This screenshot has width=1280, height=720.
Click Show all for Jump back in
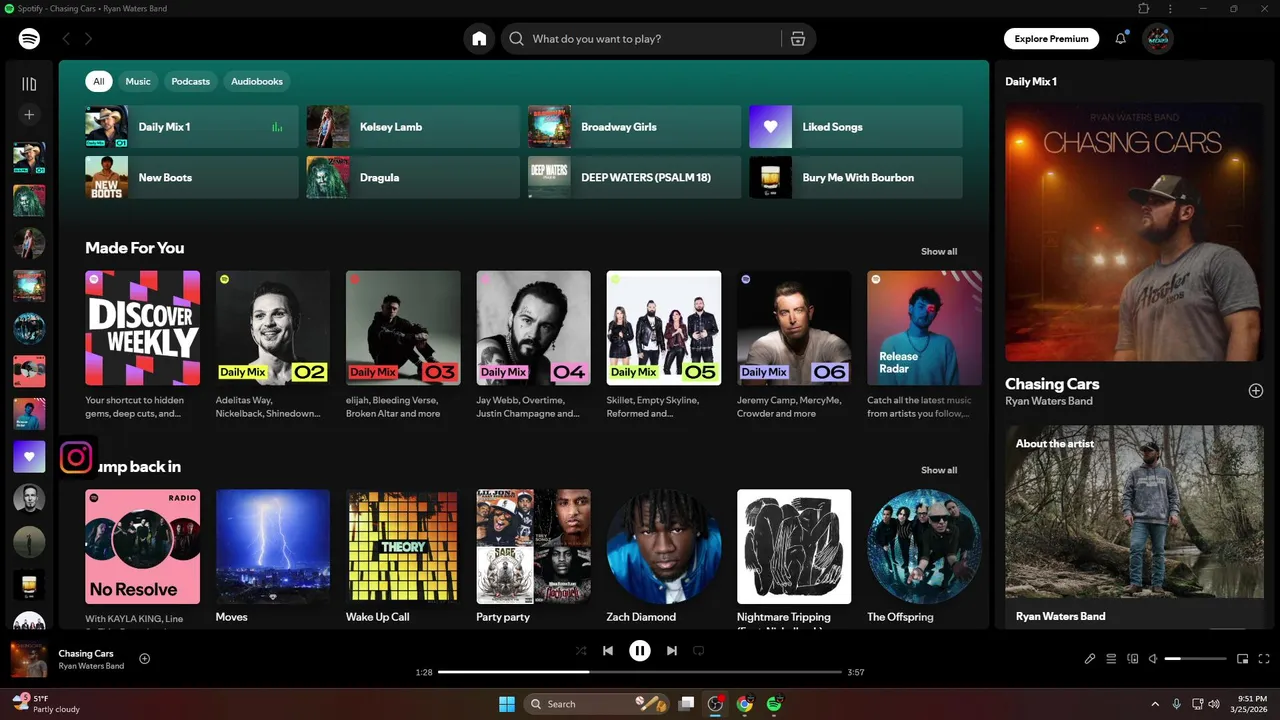pos(939,470)
